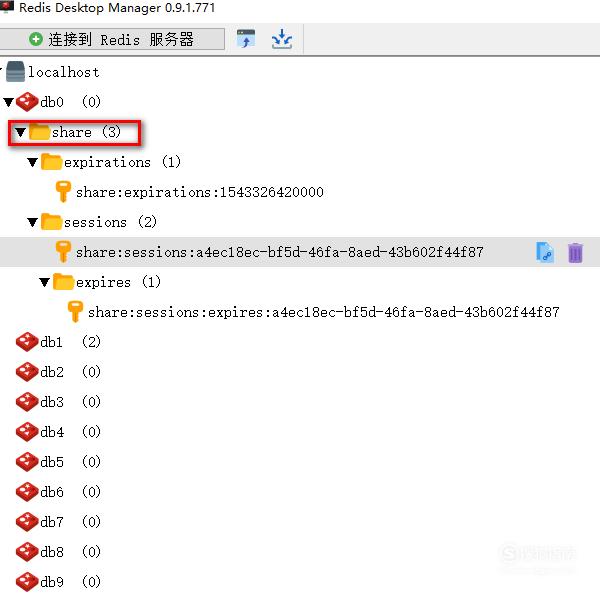This screenshot has width=600, height=600.
Task: Select the db1 (2) label
Action: click(71, 342)
